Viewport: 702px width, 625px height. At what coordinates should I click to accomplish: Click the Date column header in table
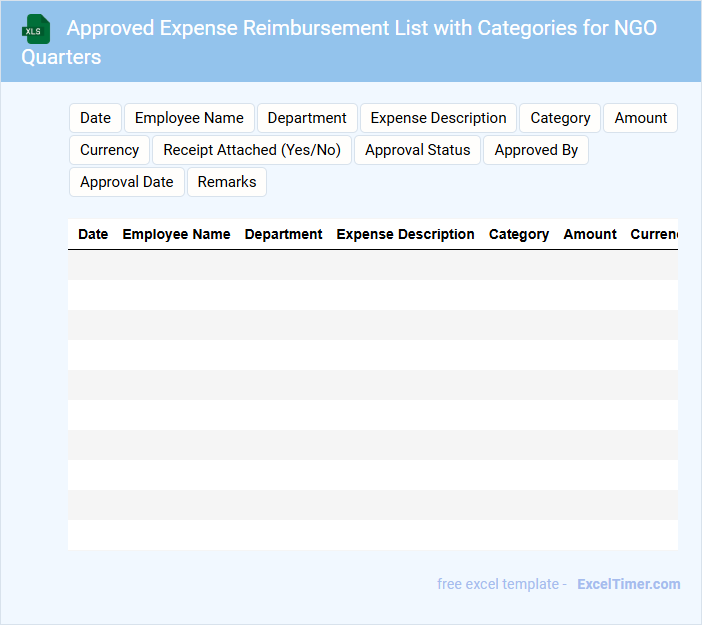click(93, 234)
